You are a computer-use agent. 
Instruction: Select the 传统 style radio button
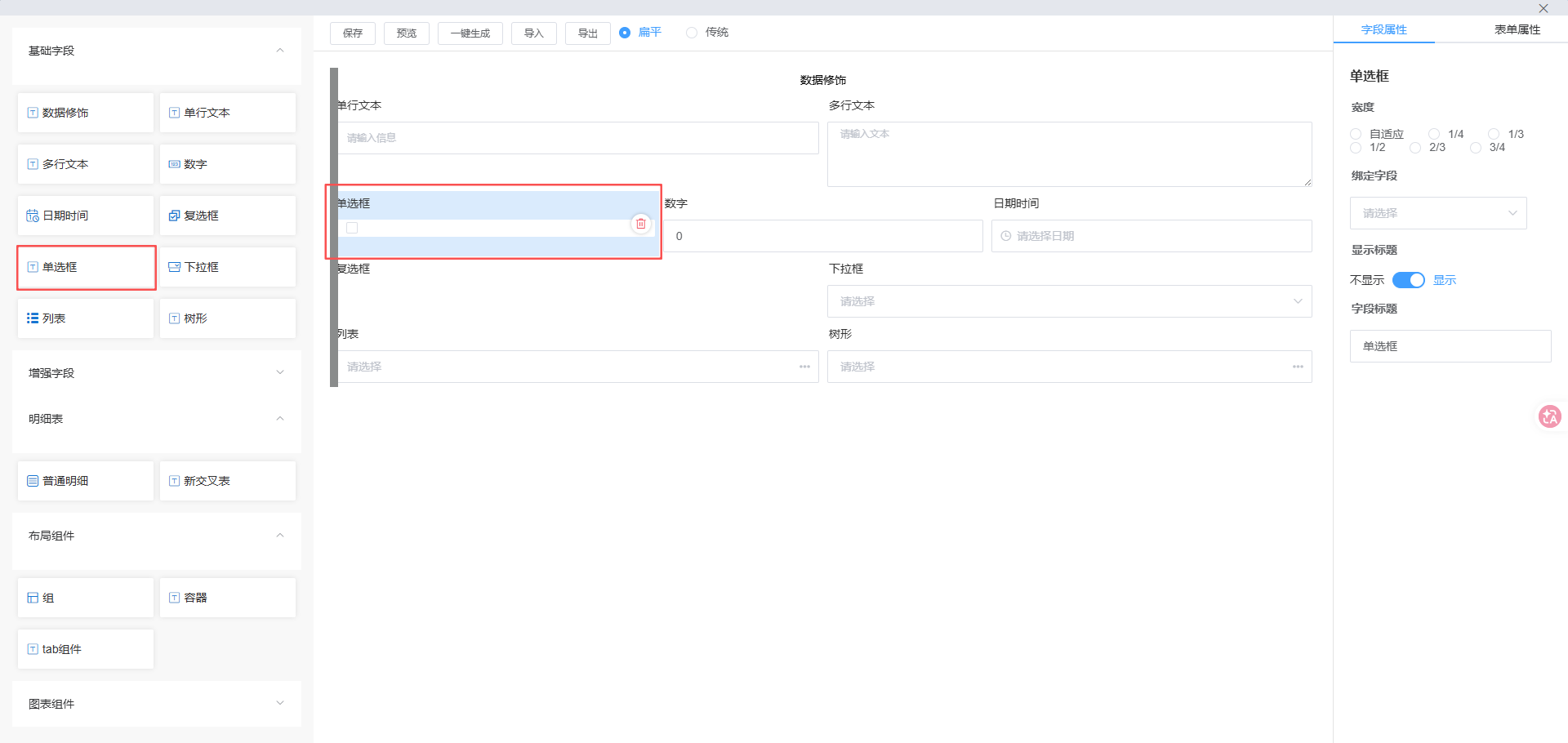(x=692, y=33)
